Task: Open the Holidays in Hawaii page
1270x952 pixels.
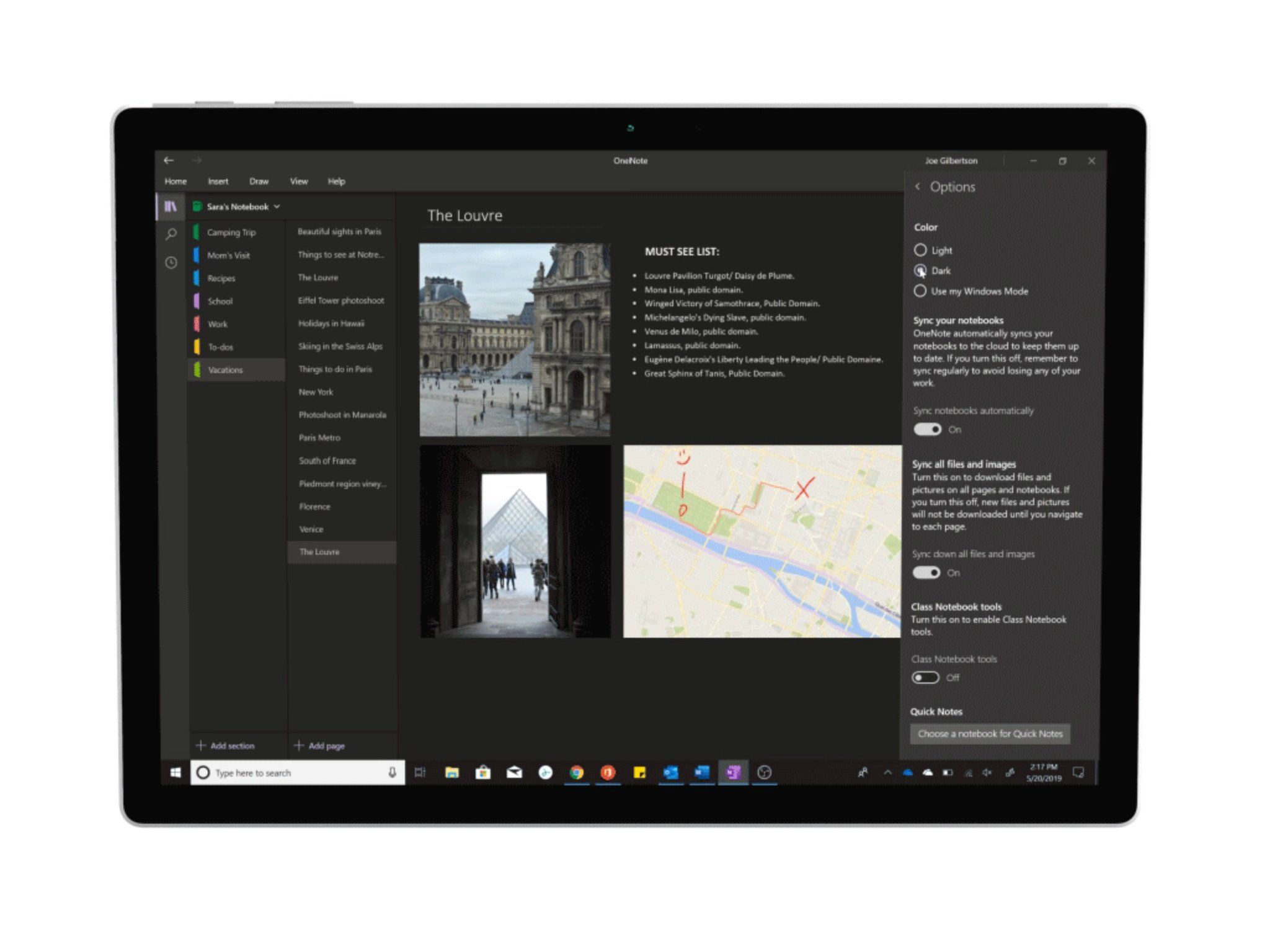Action: click(x=341, y=324)
